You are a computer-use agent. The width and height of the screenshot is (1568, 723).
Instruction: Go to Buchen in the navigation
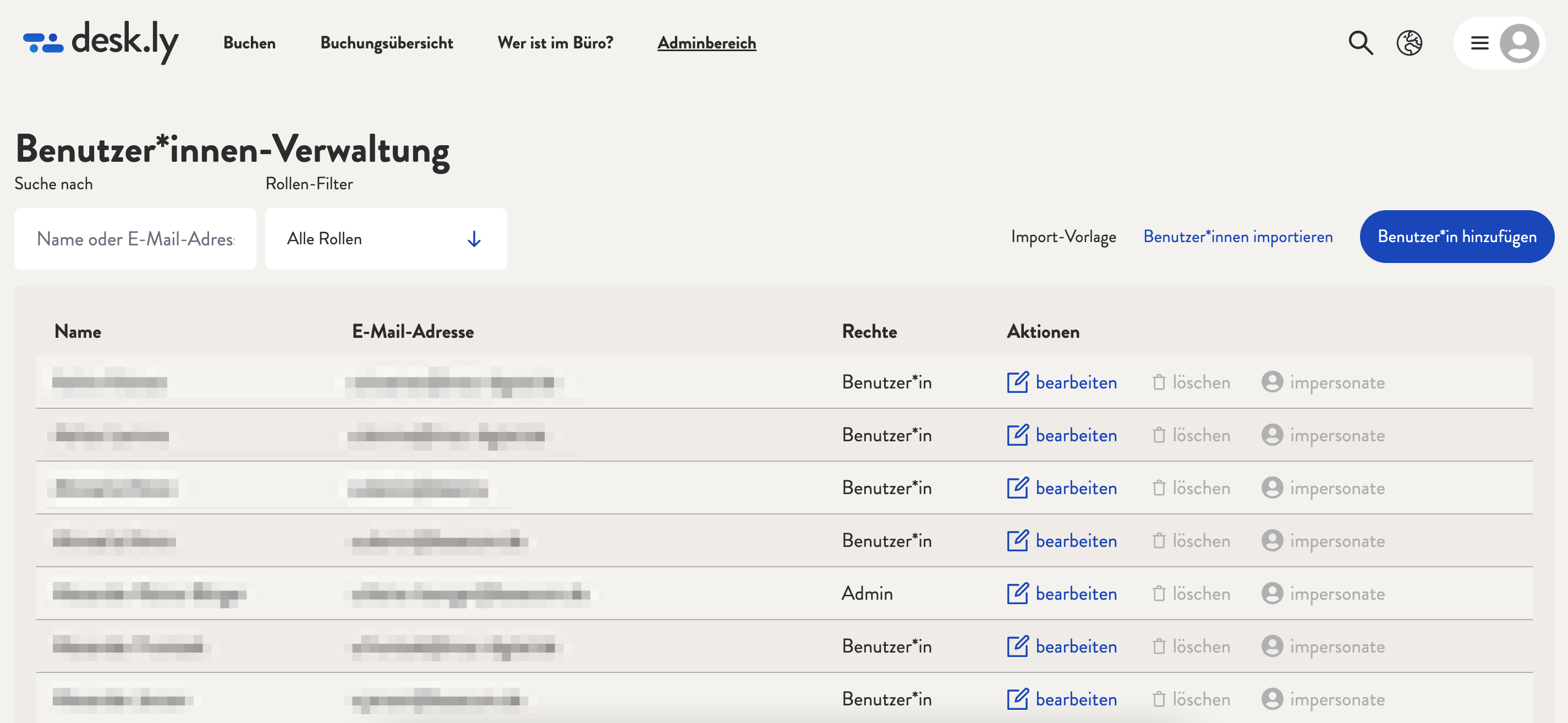pos(250,42)
